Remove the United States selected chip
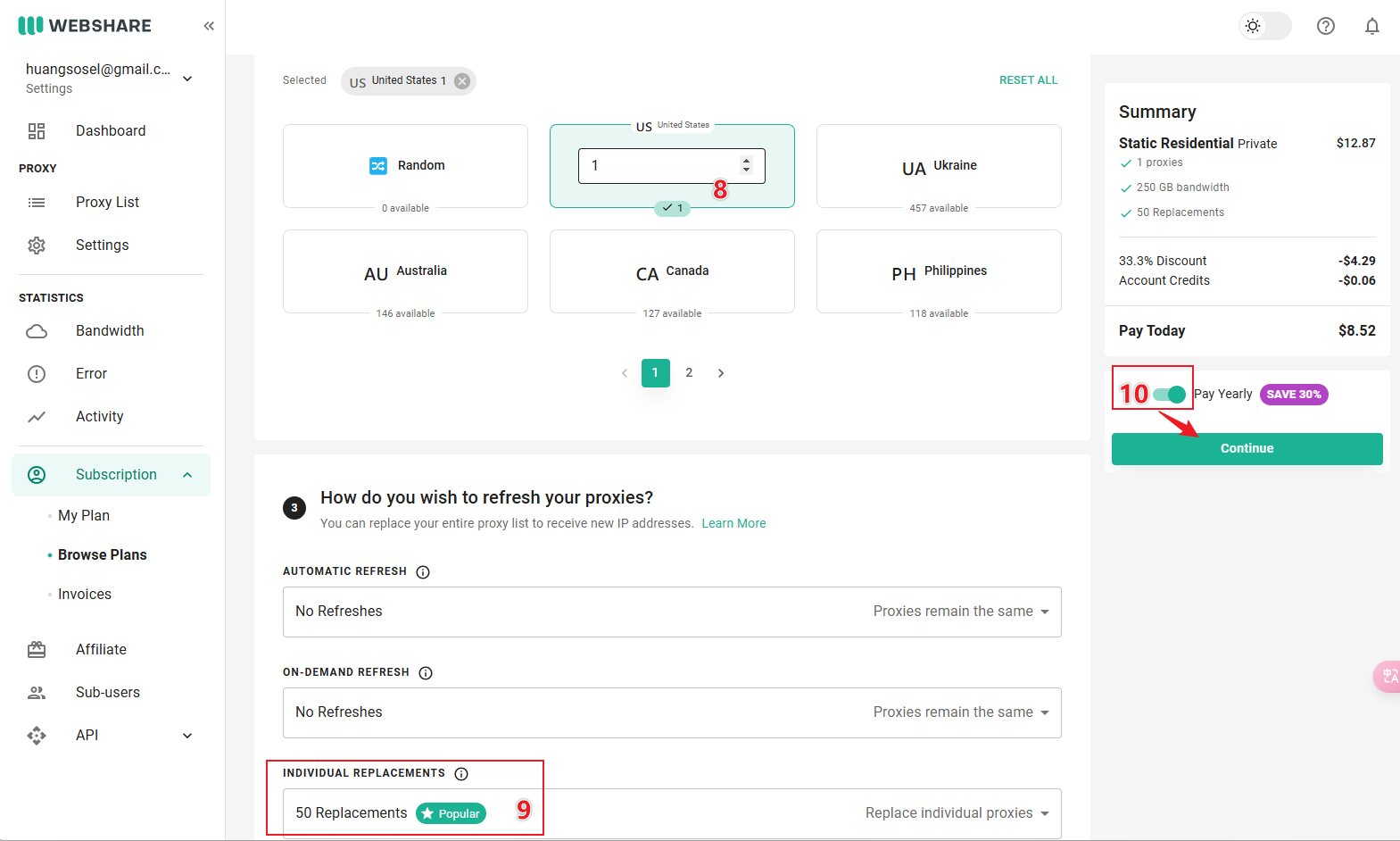This screenshot has width=1400, height=841. [462, 81]
